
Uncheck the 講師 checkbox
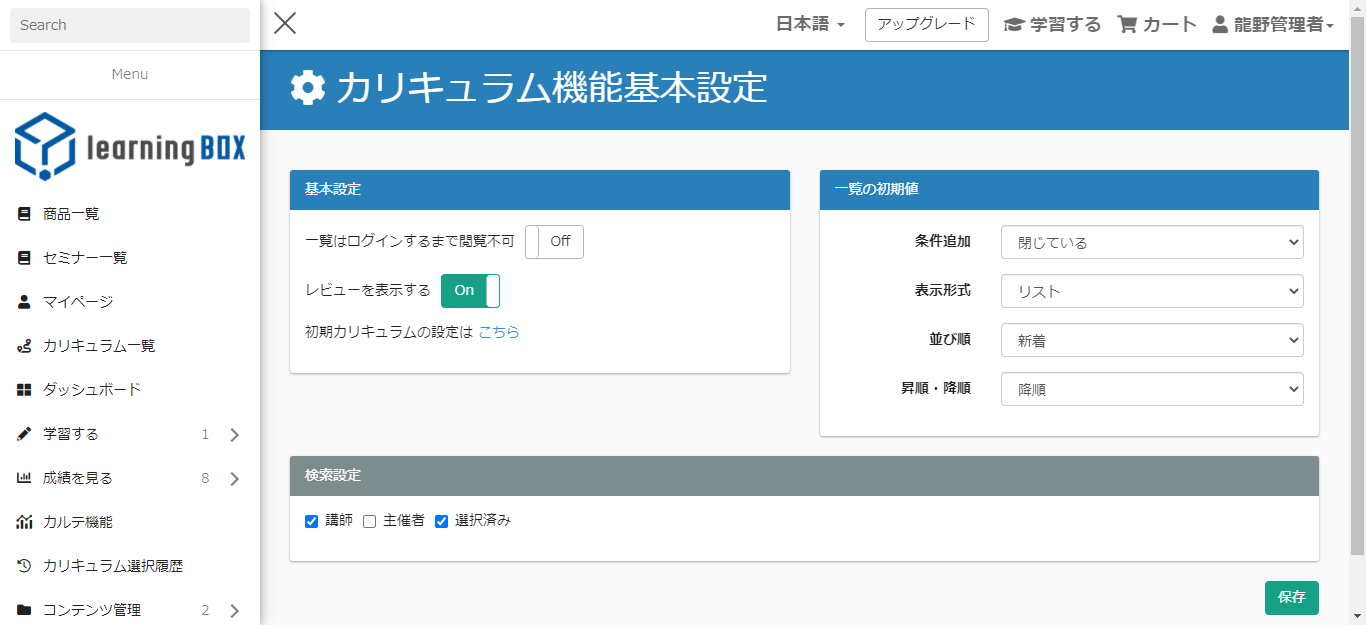pyautogui.click(x=312, y=521)
